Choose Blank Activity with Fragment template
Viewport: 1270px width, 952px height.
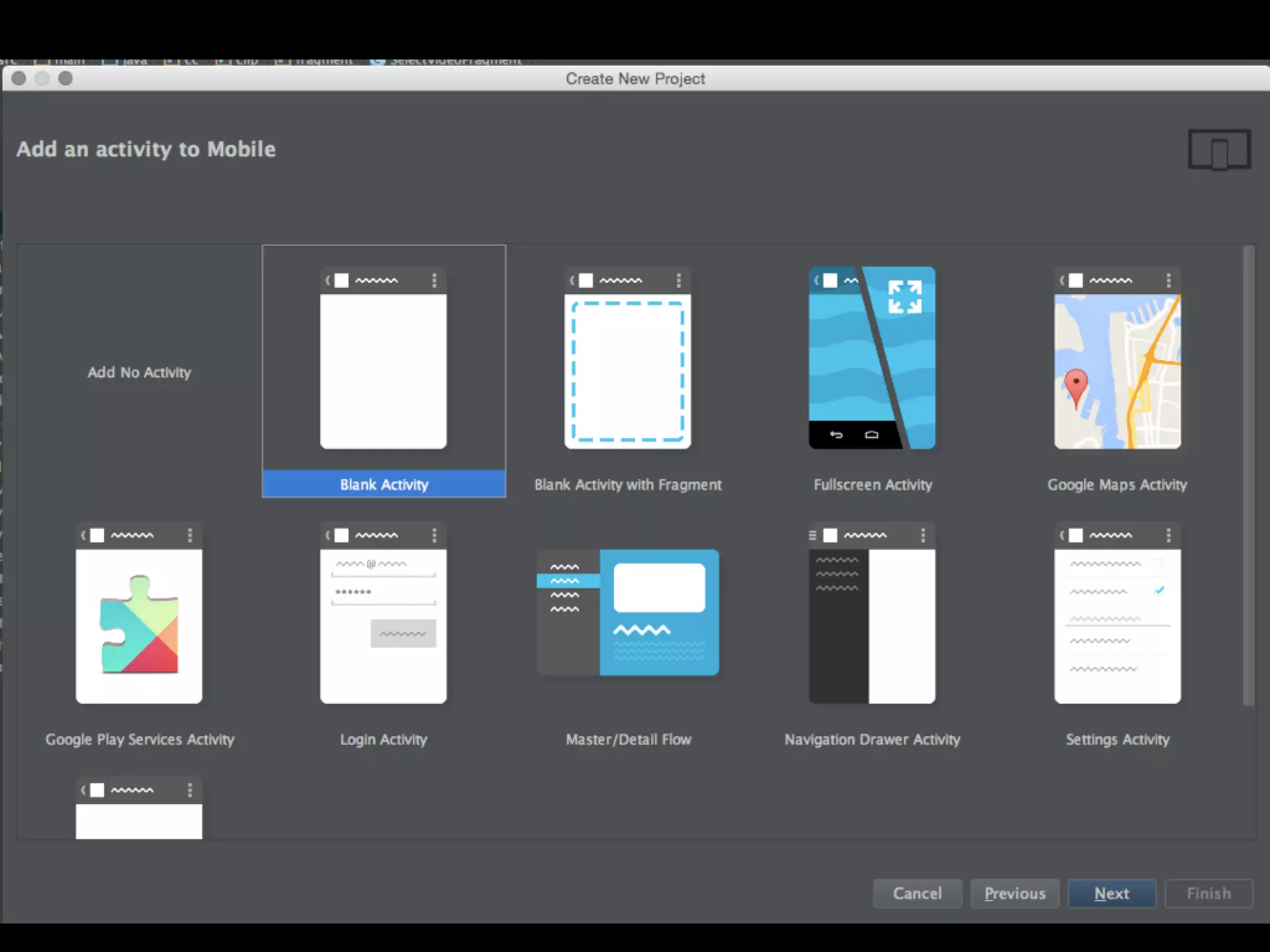click(x=628, y=358)
